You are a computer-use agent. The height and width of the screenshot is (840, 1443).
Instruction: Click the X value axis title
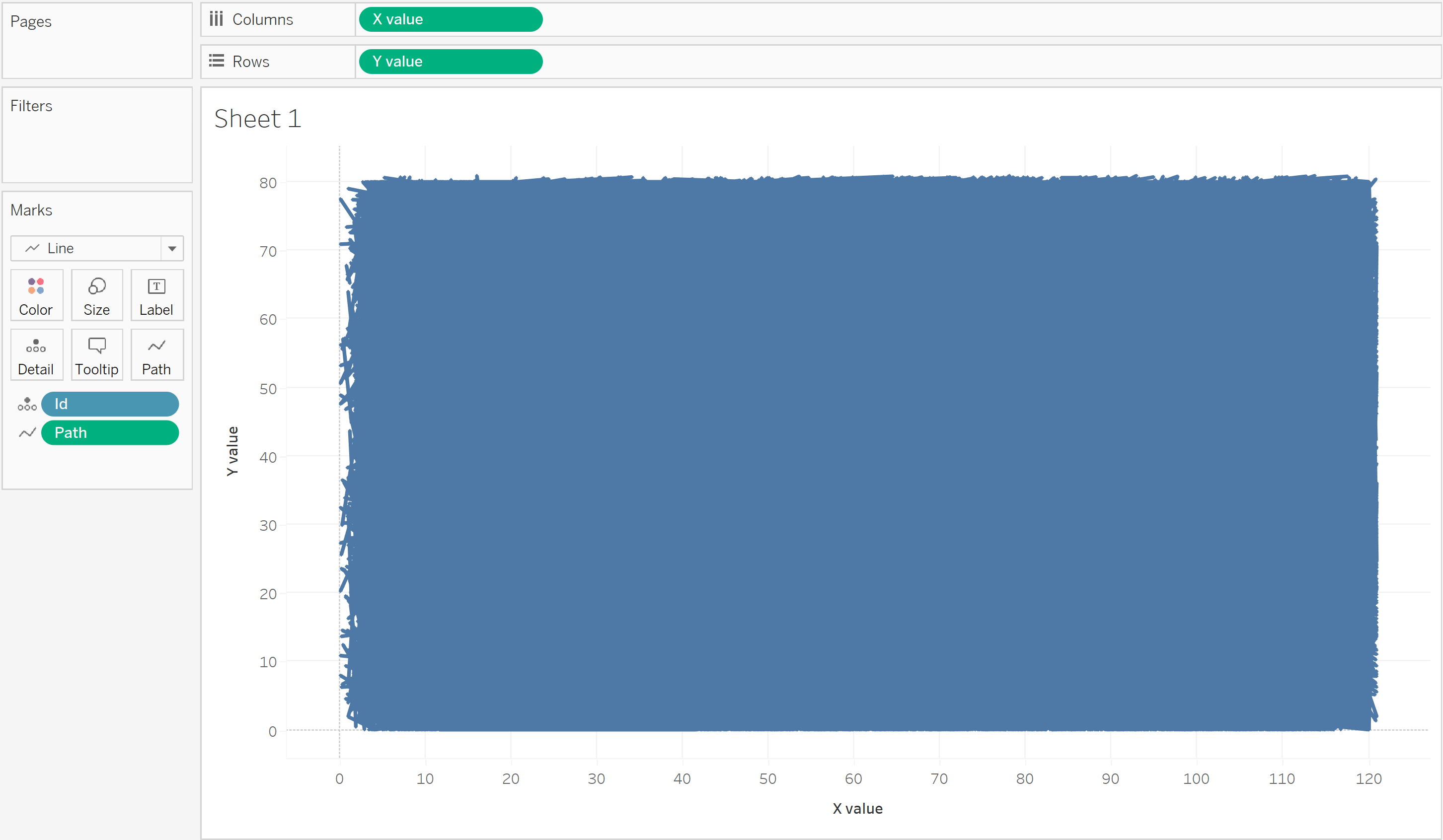point(857,809)
